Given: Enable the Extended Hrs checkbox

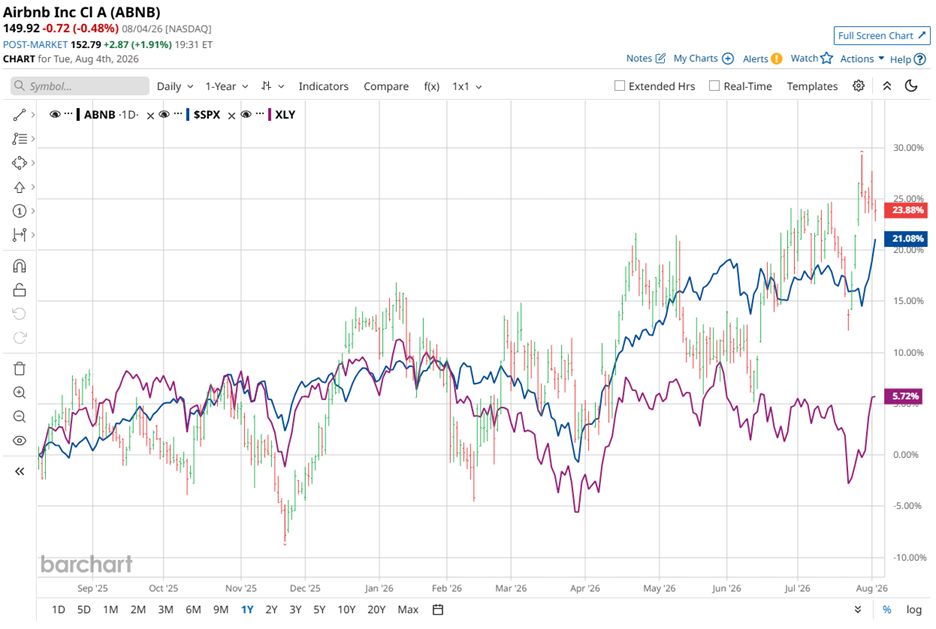Looking at the screenshot, I should [x=620, y=85].
